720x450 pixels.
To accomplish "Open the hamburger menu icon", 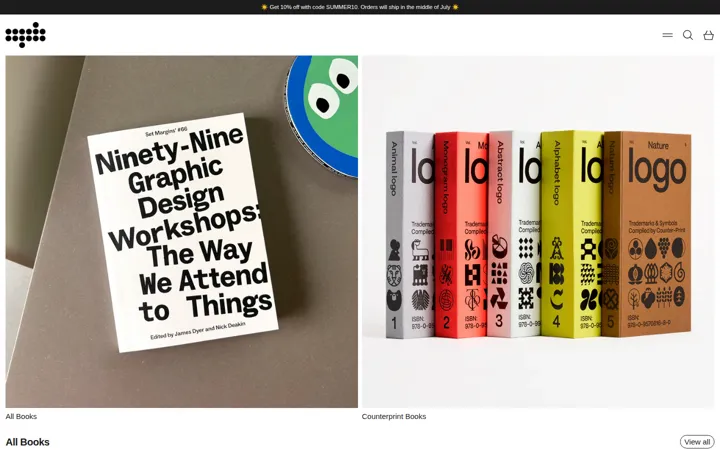I will [667, 35].
